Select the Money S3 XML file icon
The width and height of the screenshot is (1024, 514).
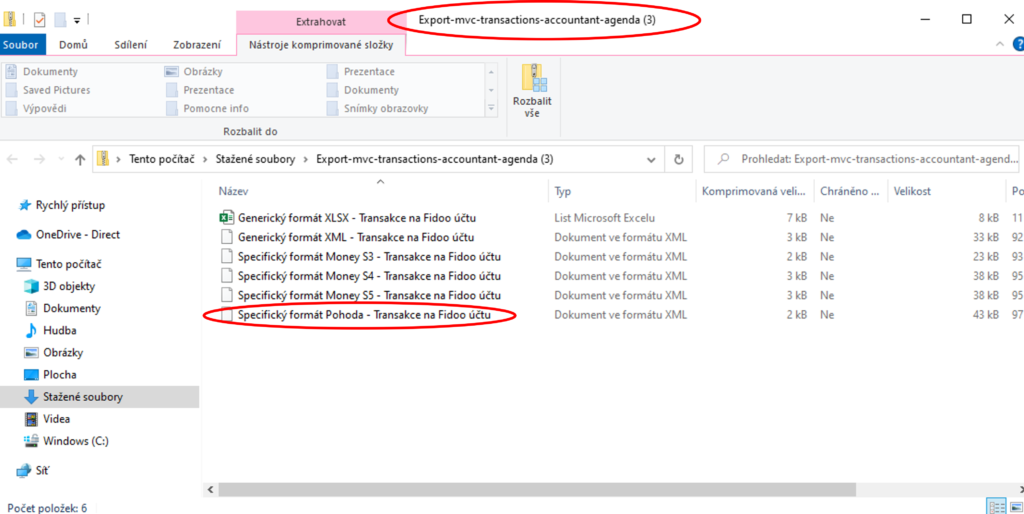tap(226, 257)
